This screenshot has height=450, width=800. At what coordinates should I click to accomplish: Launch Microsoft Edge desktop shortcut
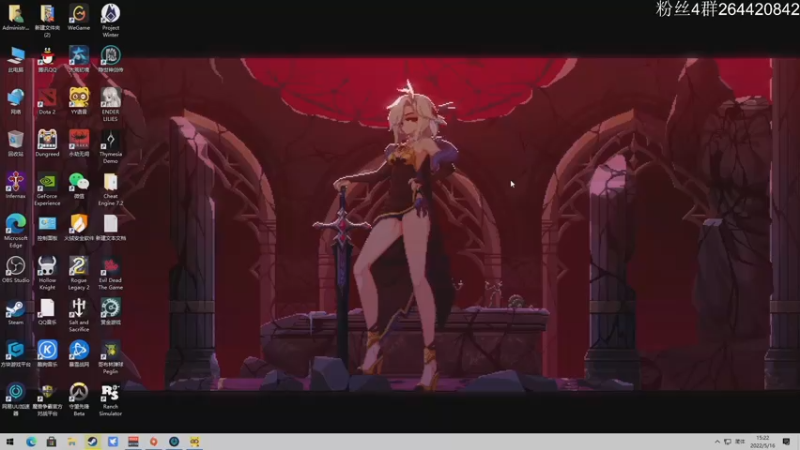click(15, 224)
